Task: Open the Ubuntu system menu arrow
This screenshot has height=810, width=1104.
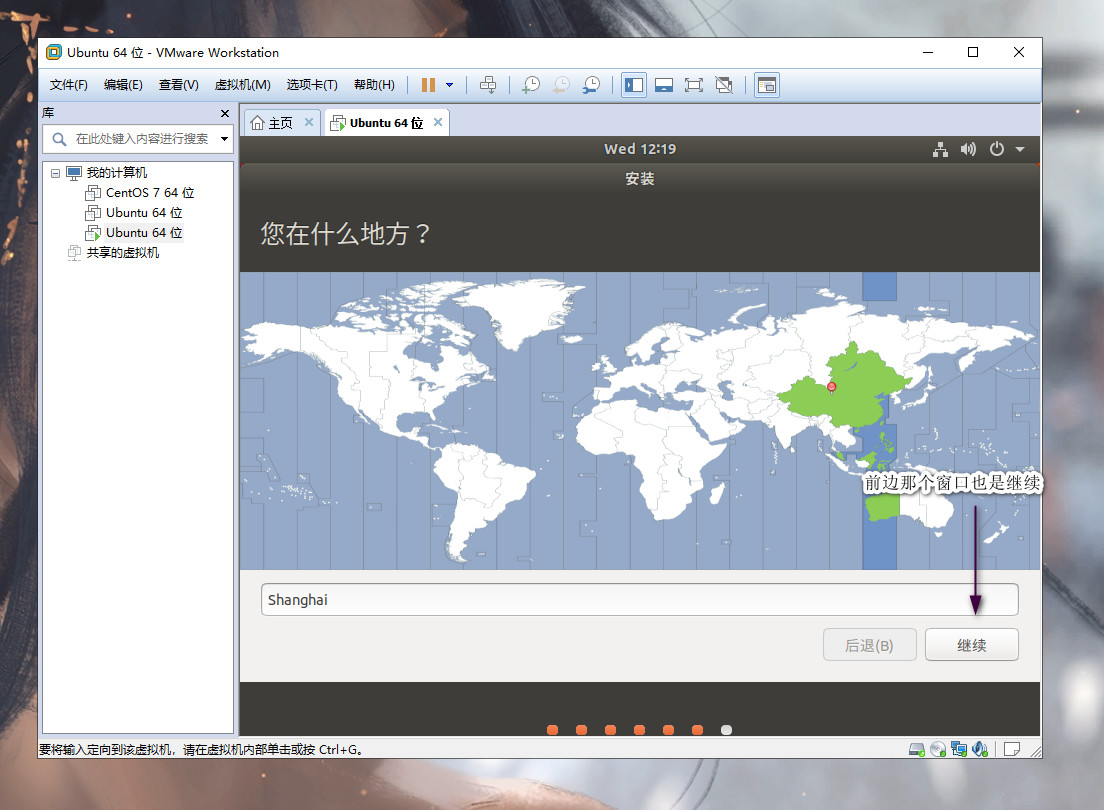Action: (x=1020, y=149)
